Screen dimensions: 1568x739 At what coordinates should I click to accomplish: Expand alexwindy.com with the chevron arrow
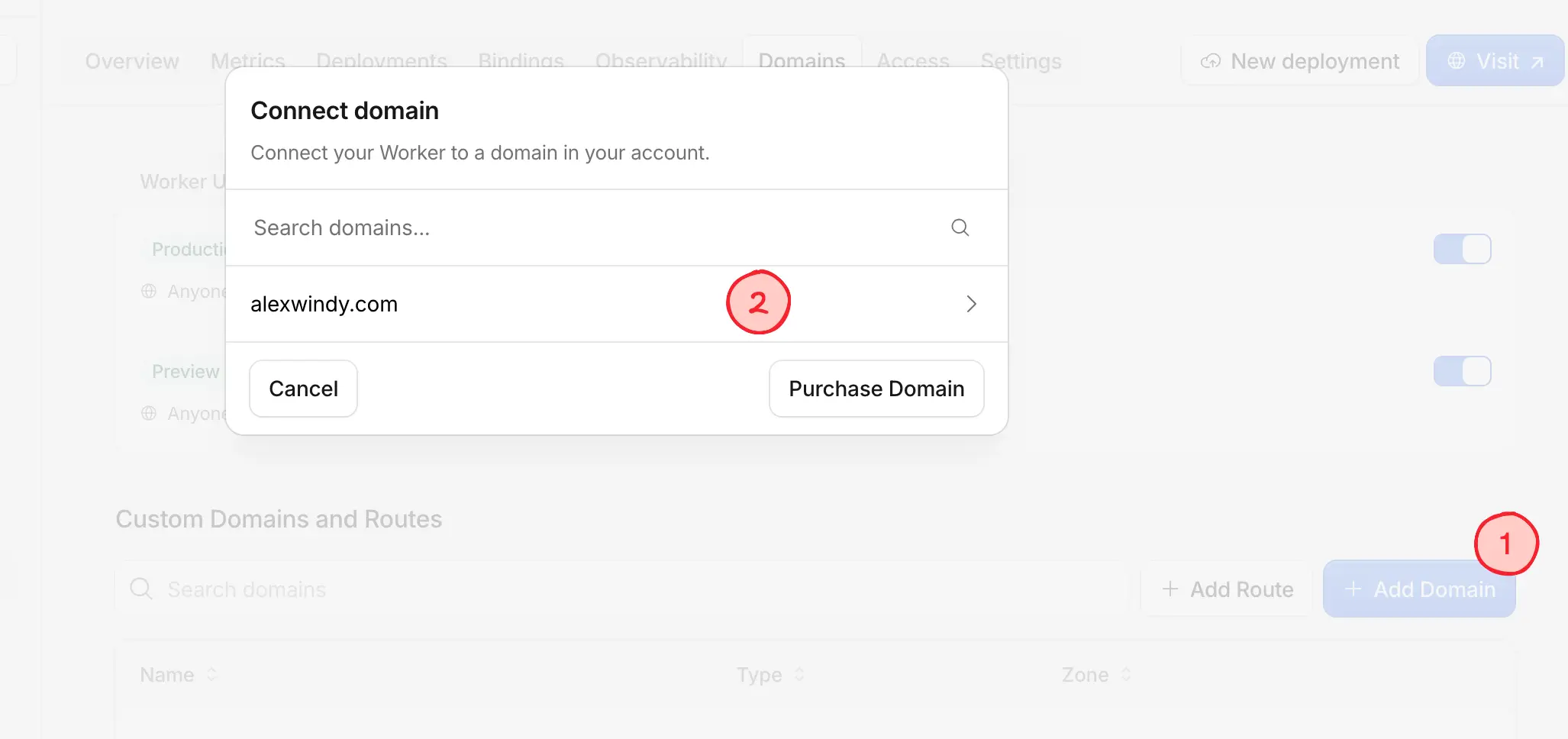click(971, 304)
